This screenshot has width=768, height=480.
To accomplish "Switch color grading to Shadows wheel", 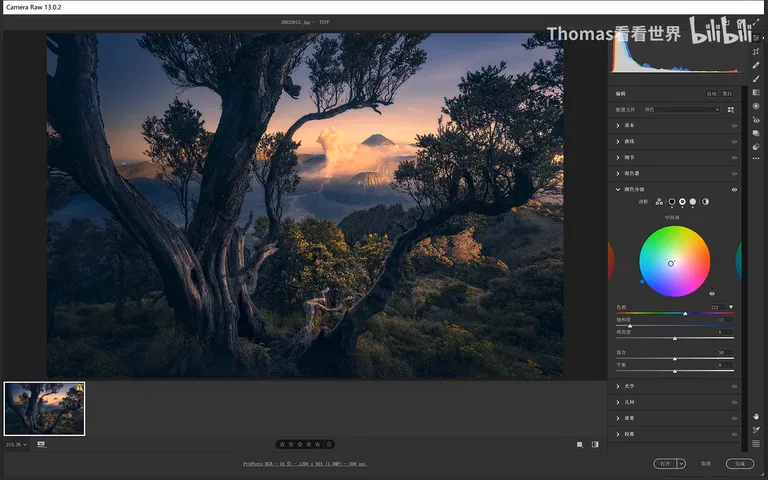I will 672,202.
